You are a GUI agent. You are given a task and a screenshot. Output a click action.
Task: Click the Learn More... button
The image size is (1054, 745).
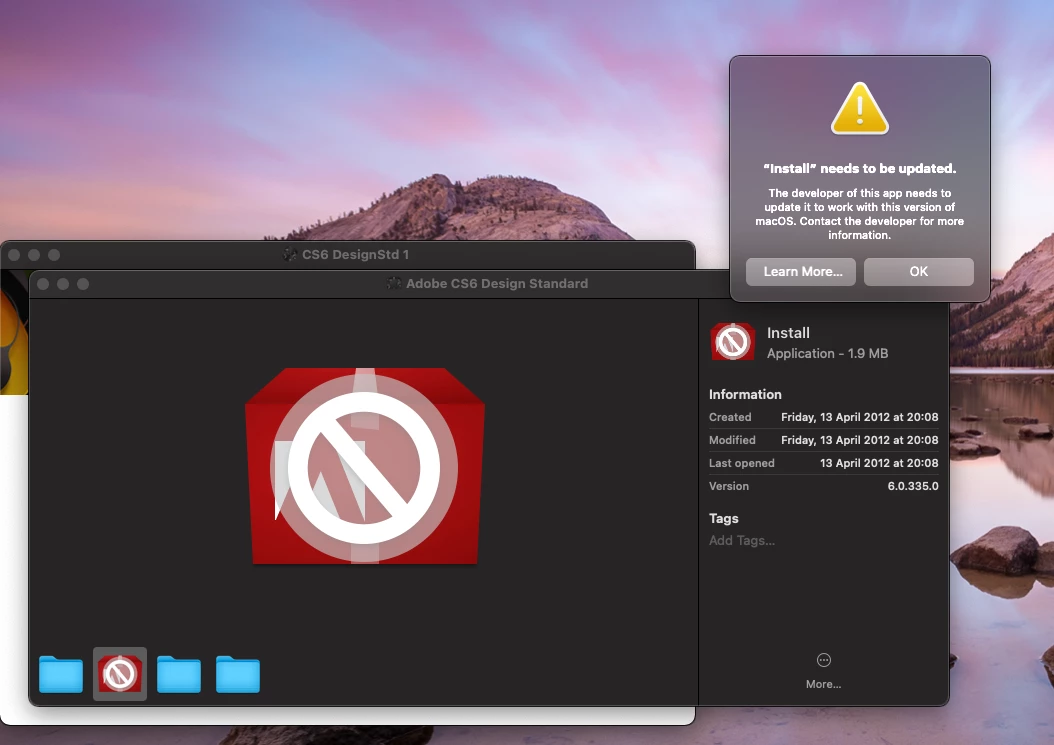point(801,272)
